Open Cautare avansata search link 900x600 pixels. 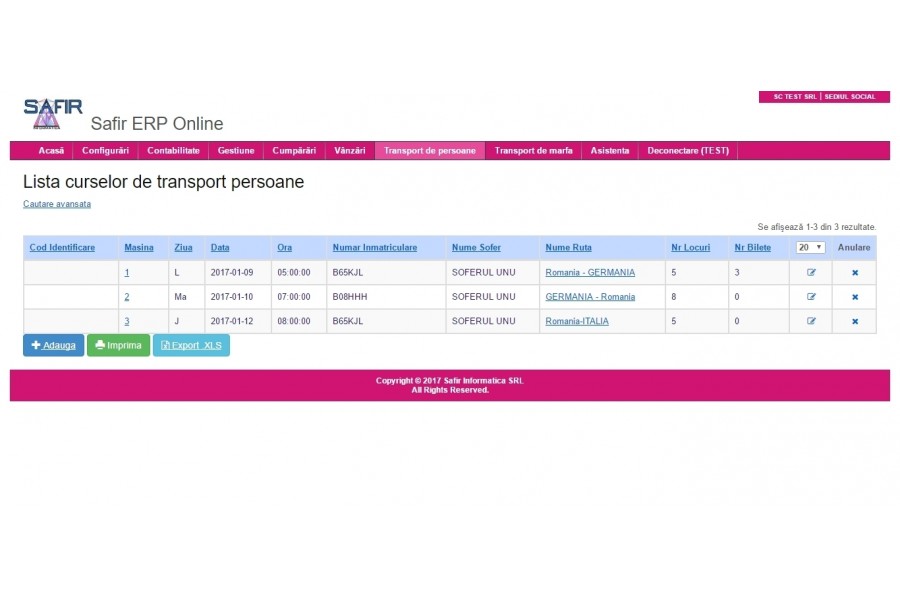point(57,204)
